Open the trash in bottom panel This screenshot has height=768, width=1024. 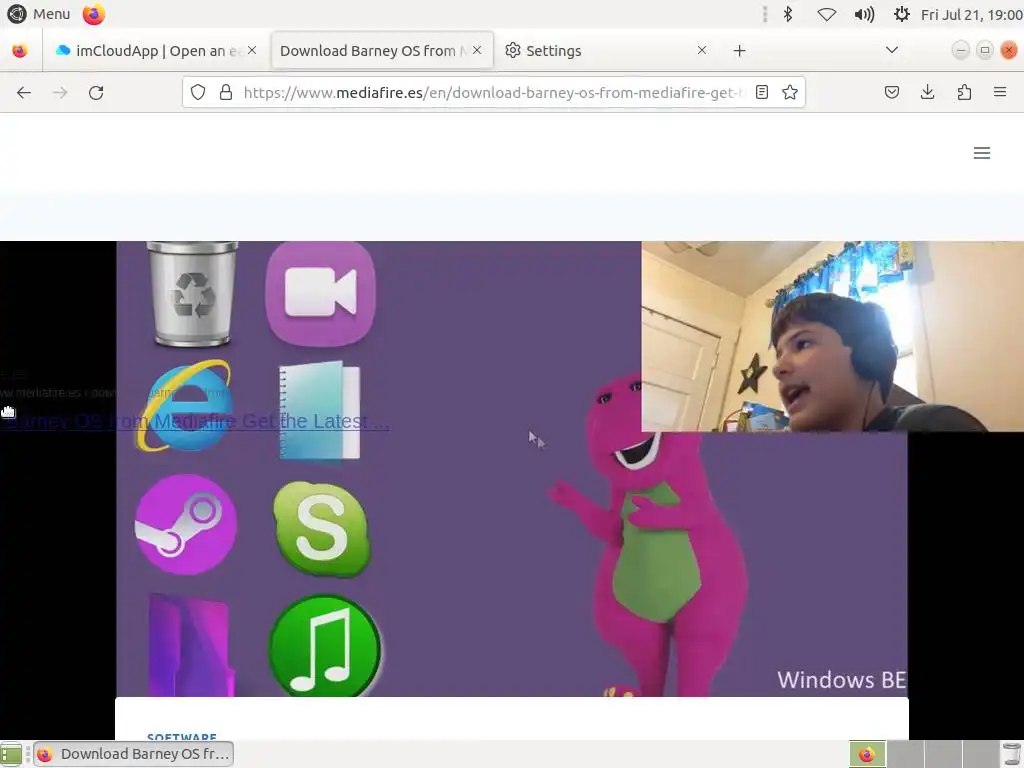[x=1011, y=754]
